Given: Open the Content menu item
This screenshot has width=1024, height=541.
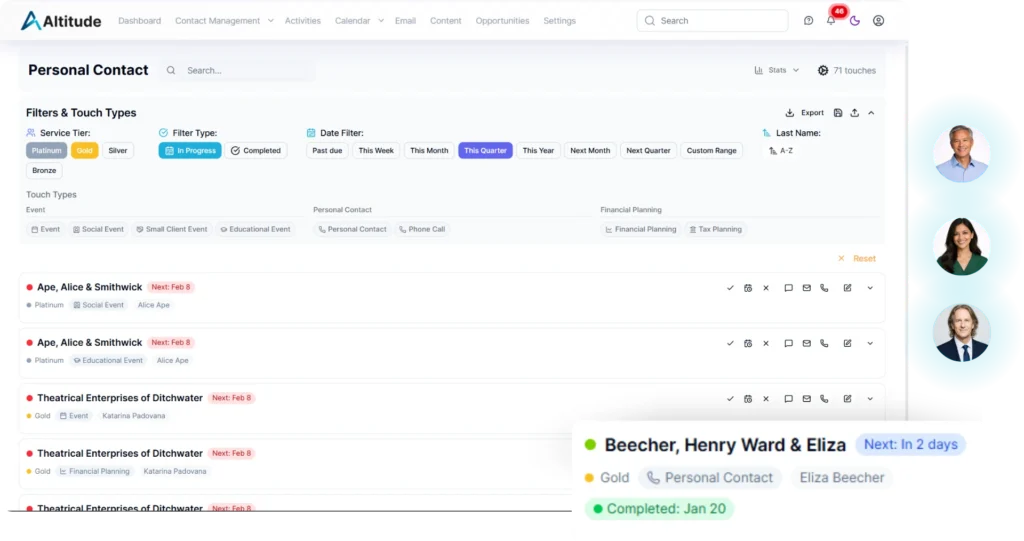Looking at the screenshot, I should point(445,21).
